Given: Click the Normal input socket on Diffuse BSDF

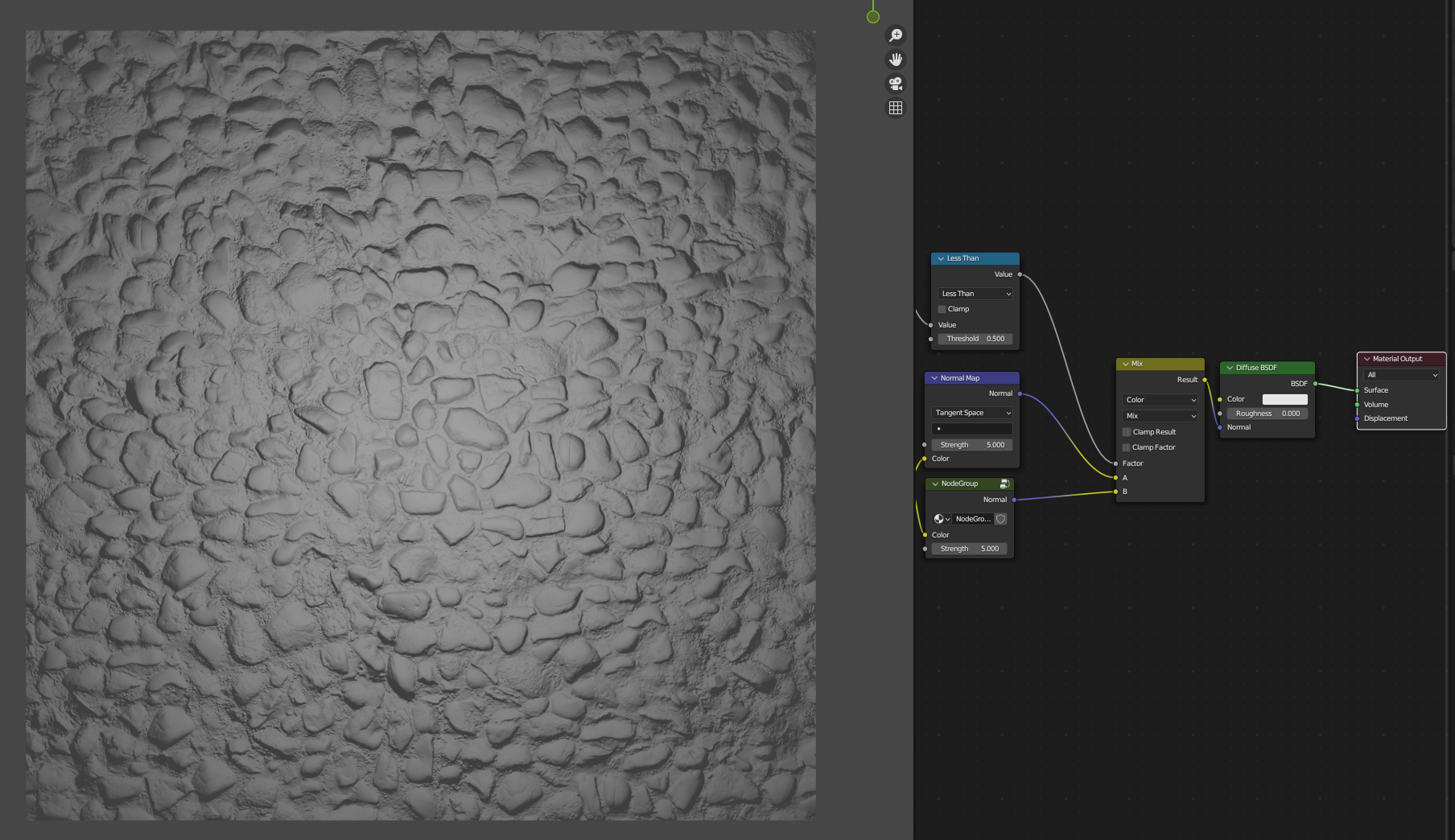Looking at the screenshot, I should click(1220, 427).
